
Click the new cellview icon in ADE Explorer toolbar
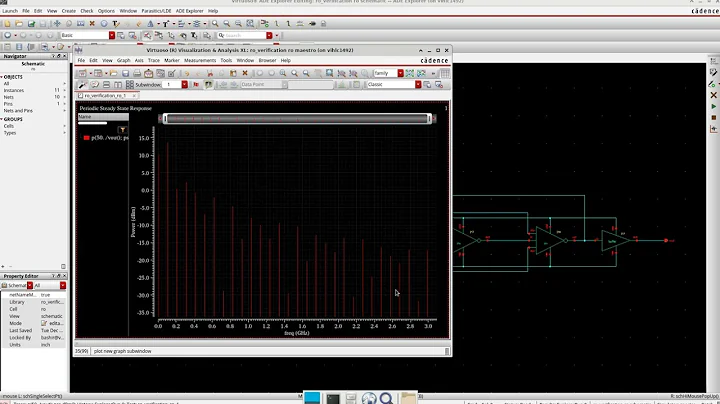7,23
